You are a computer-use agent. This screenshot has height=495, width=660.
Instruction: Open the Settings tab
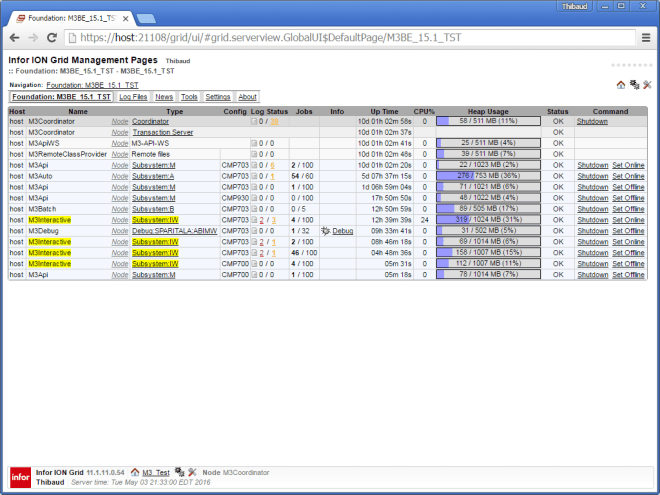(x=218, y=97)
